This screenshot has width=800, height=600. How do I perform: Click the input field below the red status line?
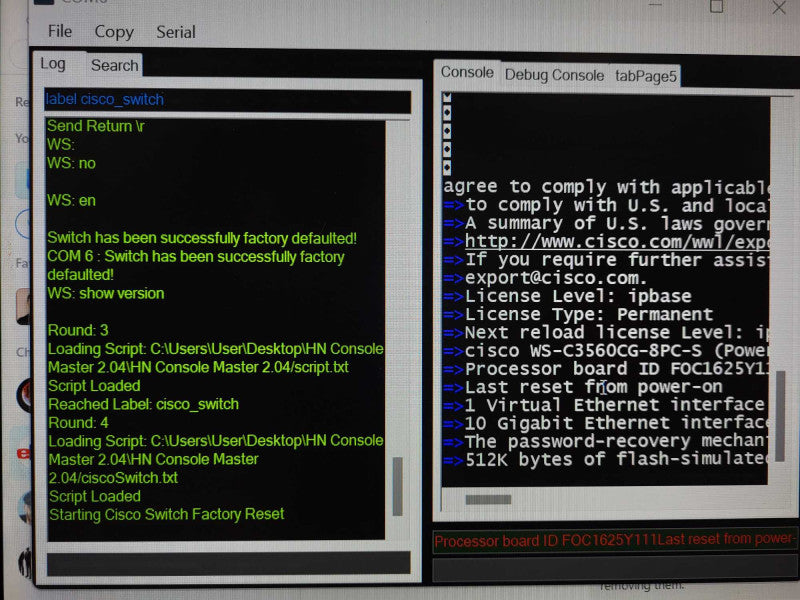tap(616, 569)
